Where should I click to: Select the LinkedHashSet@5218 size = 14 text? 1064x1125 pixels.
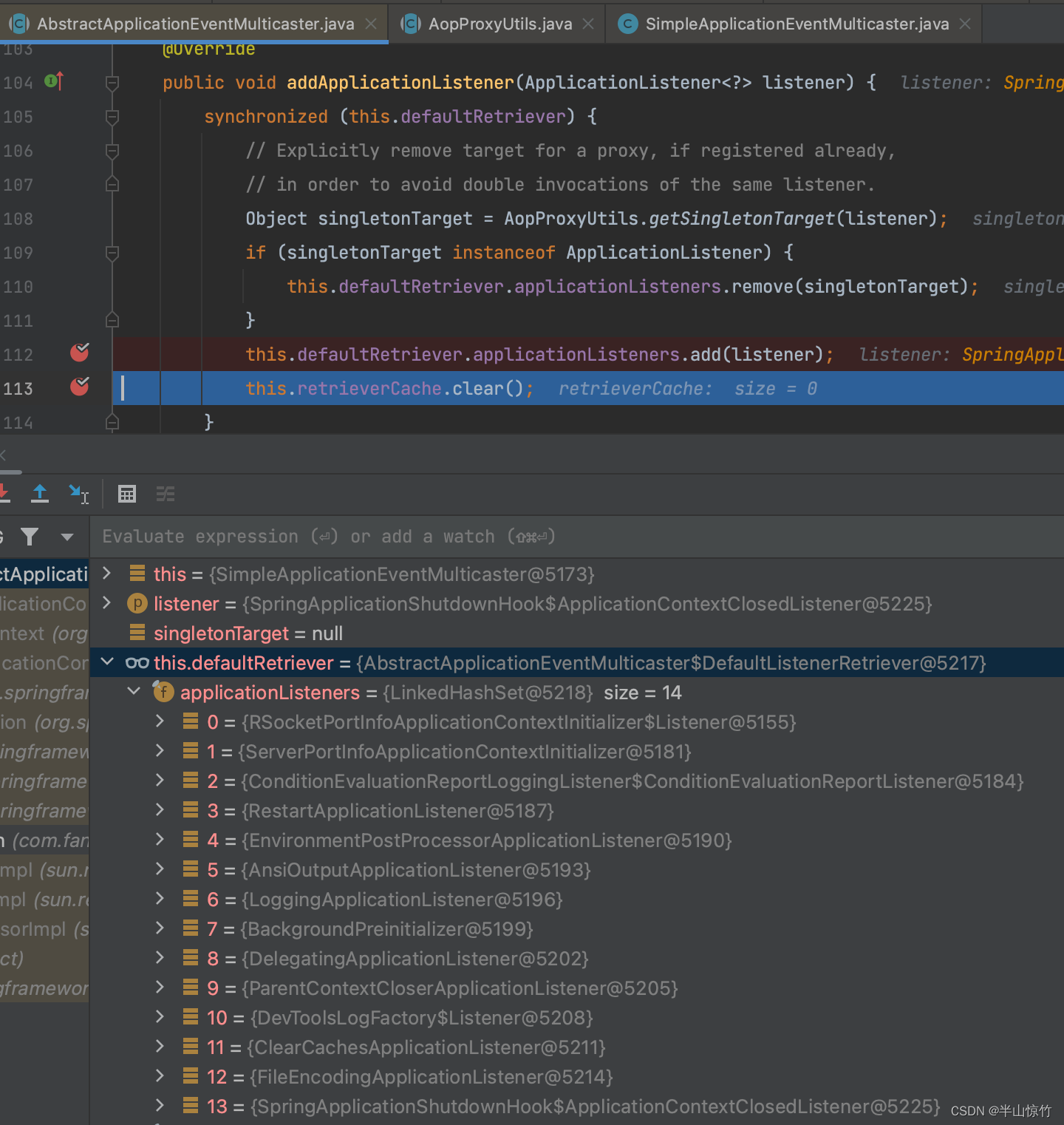pyautogui.click(x=532, y=693)
